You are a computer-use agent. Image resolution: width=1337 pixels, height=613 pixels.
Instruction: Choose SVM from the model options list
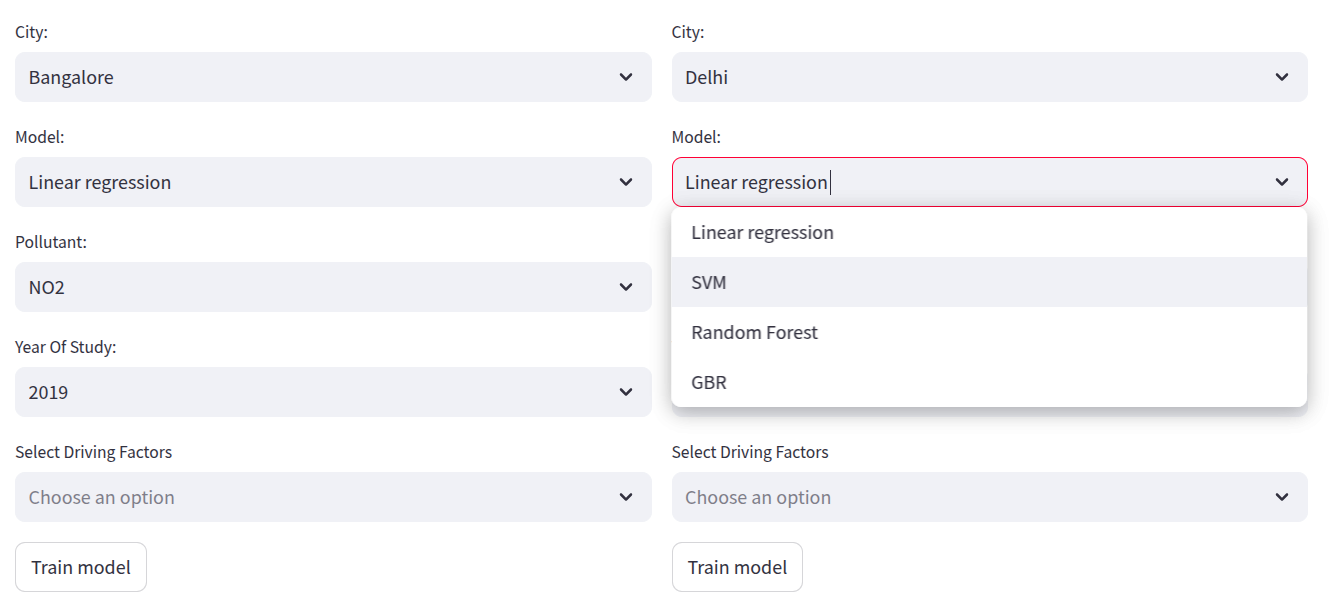click(x=709, y=283)
